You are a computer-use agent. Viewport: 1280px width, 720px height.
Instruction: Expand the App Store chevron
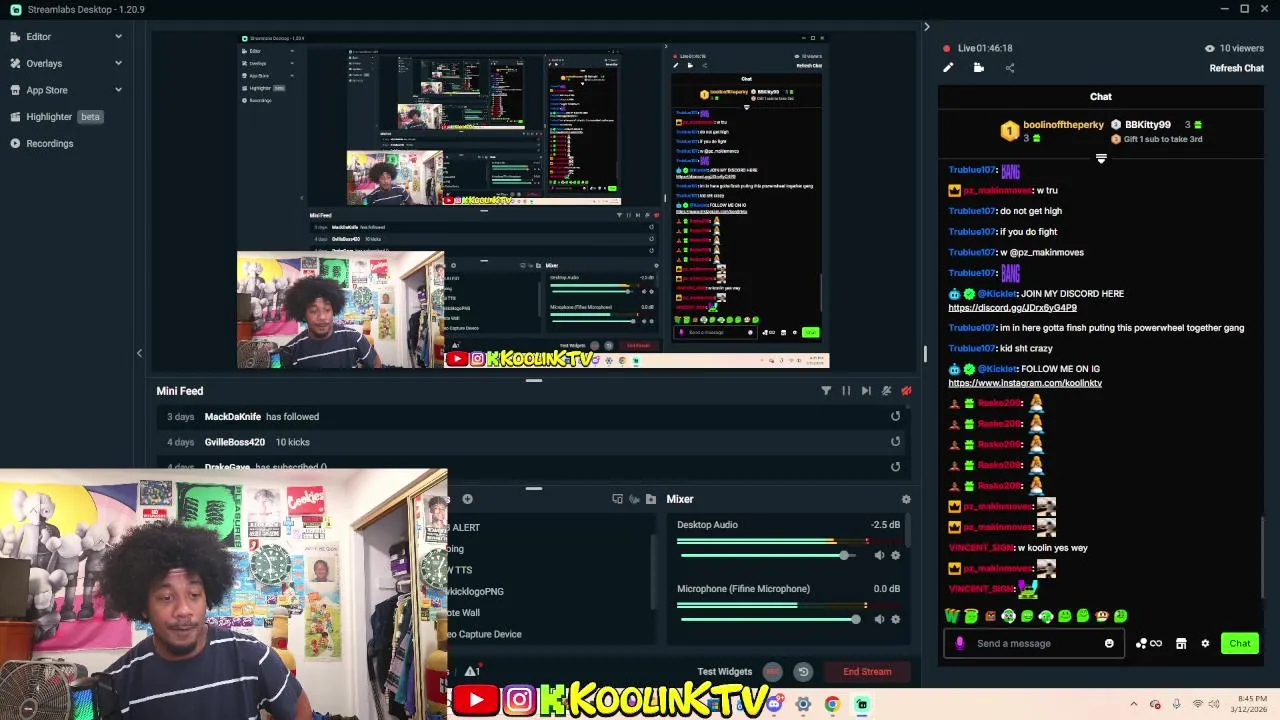(118, 90)
